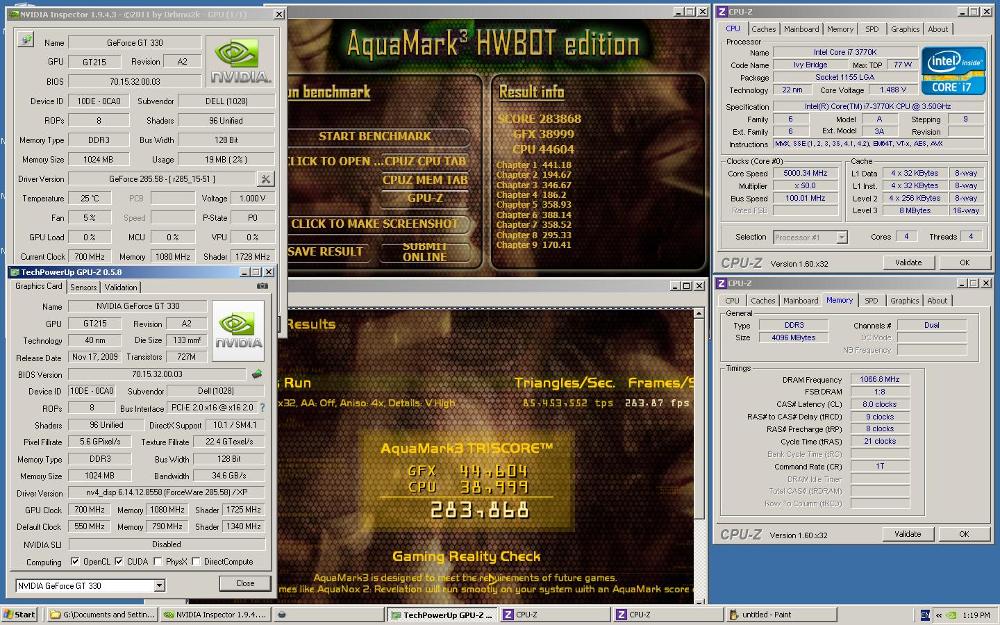Open the Start menu

tap(19, 615)
